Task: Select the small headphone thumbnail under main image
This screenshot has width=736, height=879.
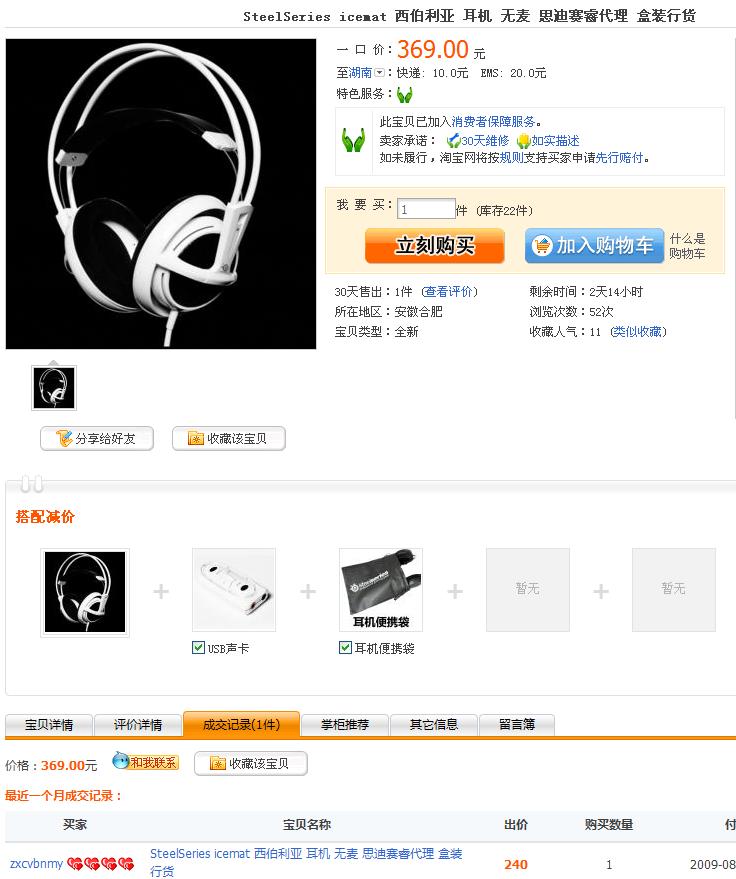Action: 54,388
